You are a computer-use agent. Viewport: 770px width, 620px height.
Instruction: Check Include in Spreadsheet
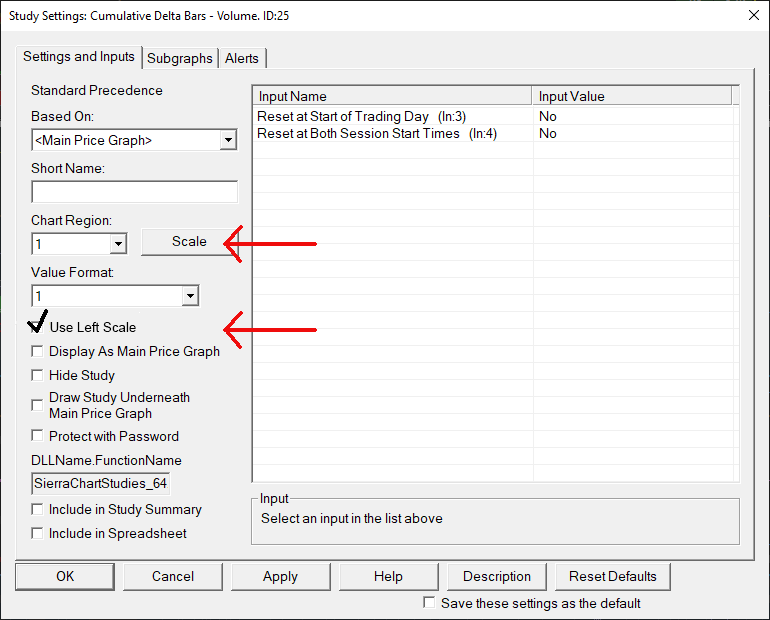pos(37,533)
